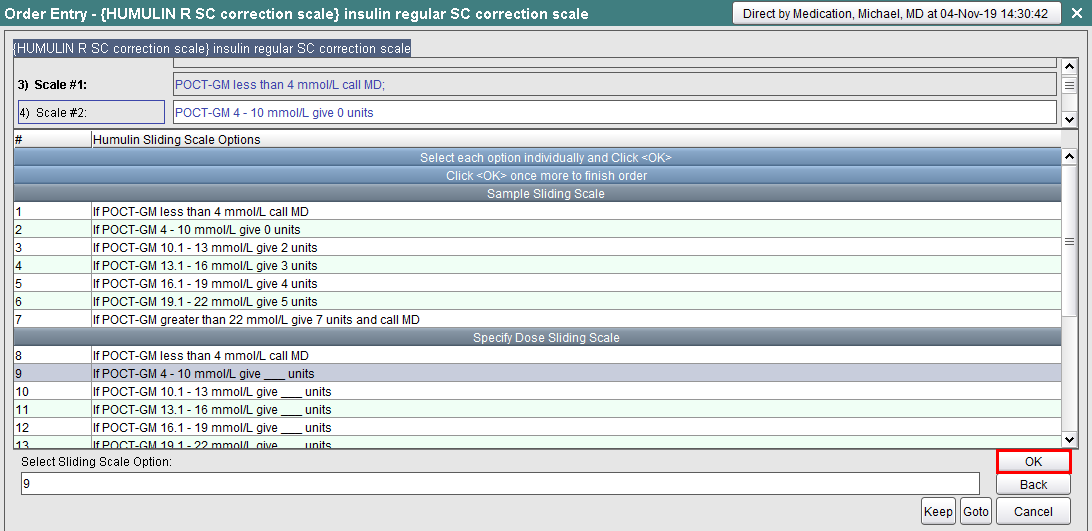The image size is (1092, 531).
Task: Select option 8 less than 4 call MD
Action: [x=538, y=355]
